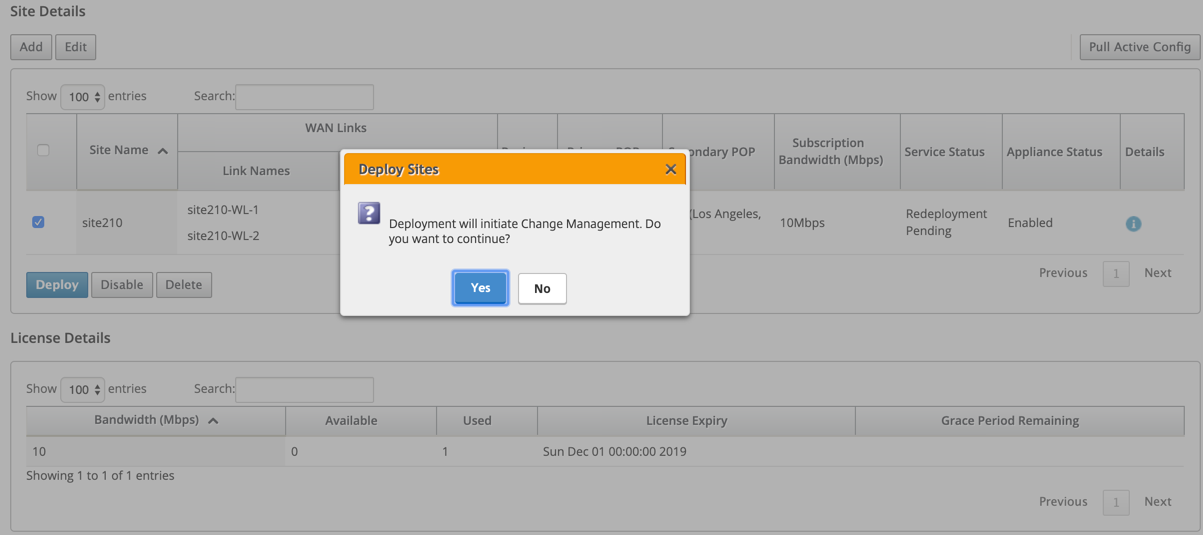Click the Link Names column header
The width and height of the screenshot is (1203, 535).
click(256, 171)
